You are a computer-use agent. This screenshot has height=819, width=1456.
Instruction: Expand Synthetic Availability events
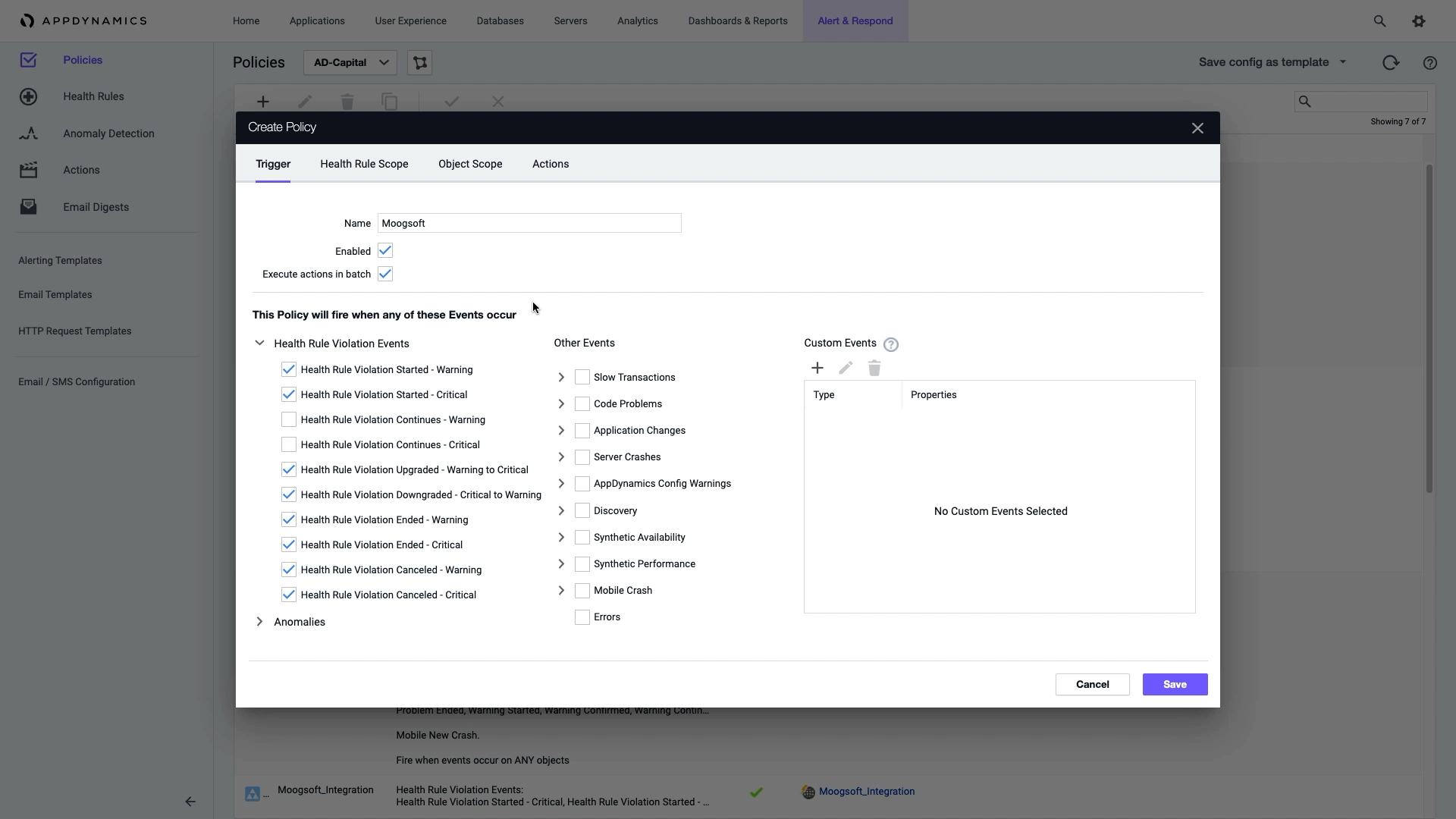561,537
